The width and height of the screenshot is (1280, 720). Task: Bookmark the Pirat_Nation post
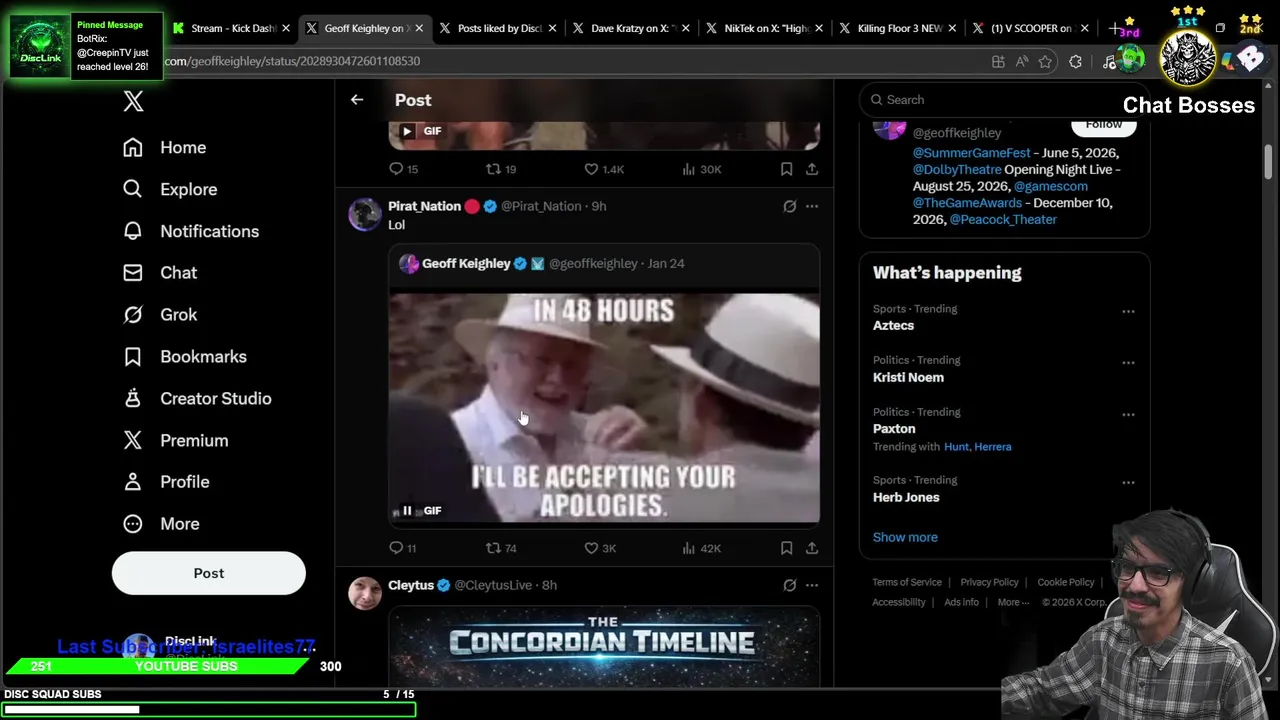point(786,548)
